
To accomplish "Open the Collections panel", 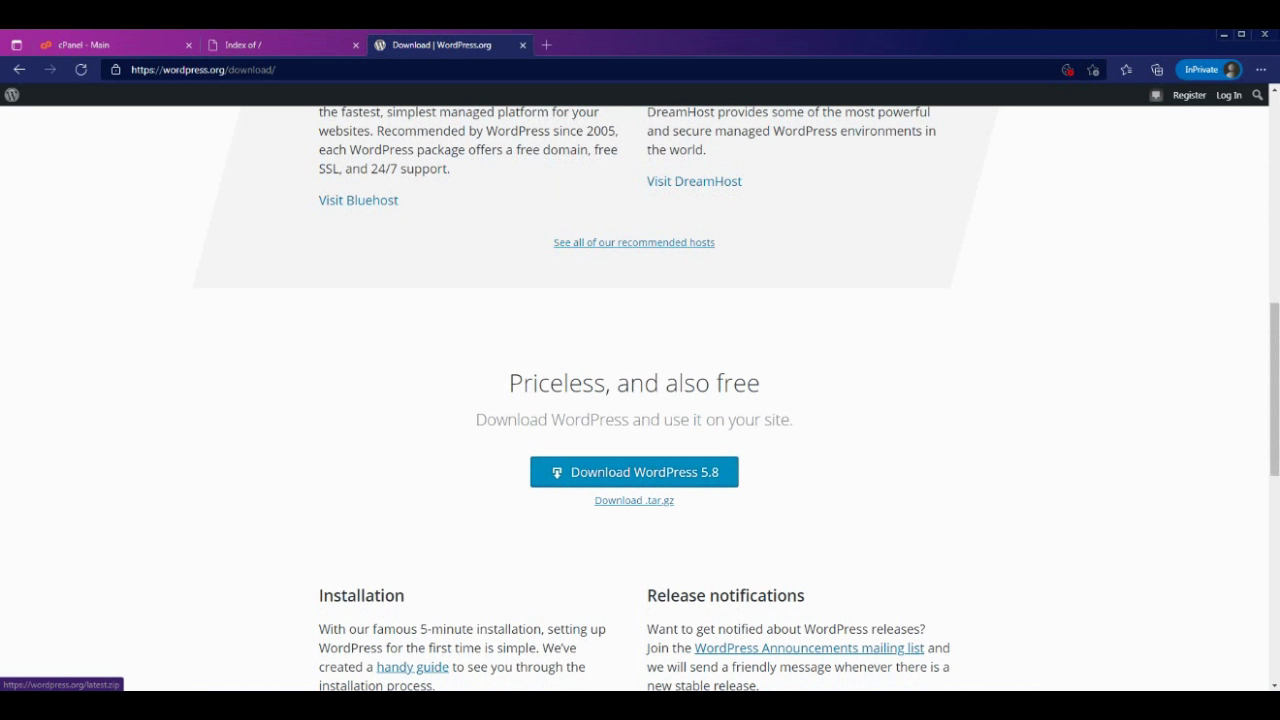I will coord(1157,70).
